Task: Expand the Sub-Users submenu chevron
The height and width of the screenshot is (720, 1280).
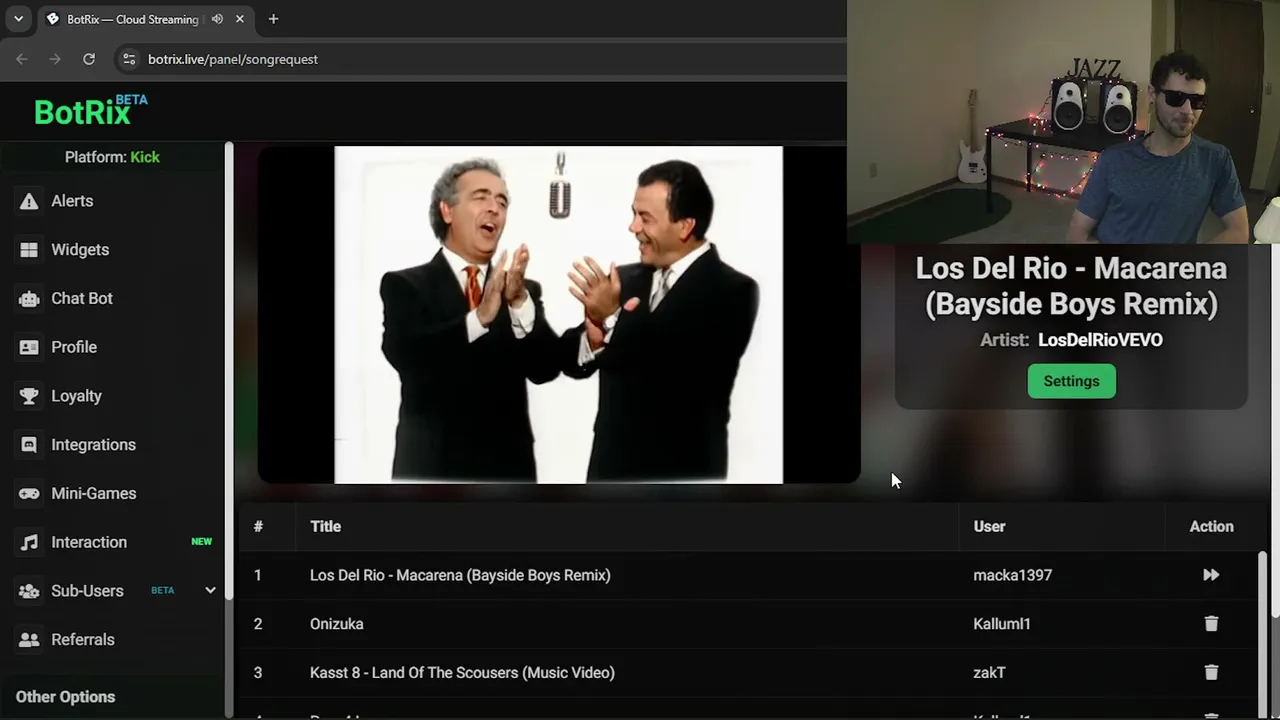Action: pos(210,591)
